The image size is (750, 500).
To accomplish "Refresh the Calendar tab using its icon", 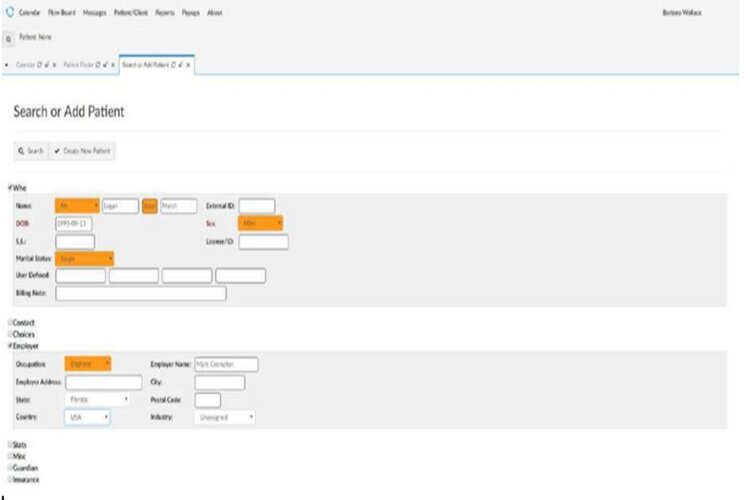I will (x=36, y=64).
